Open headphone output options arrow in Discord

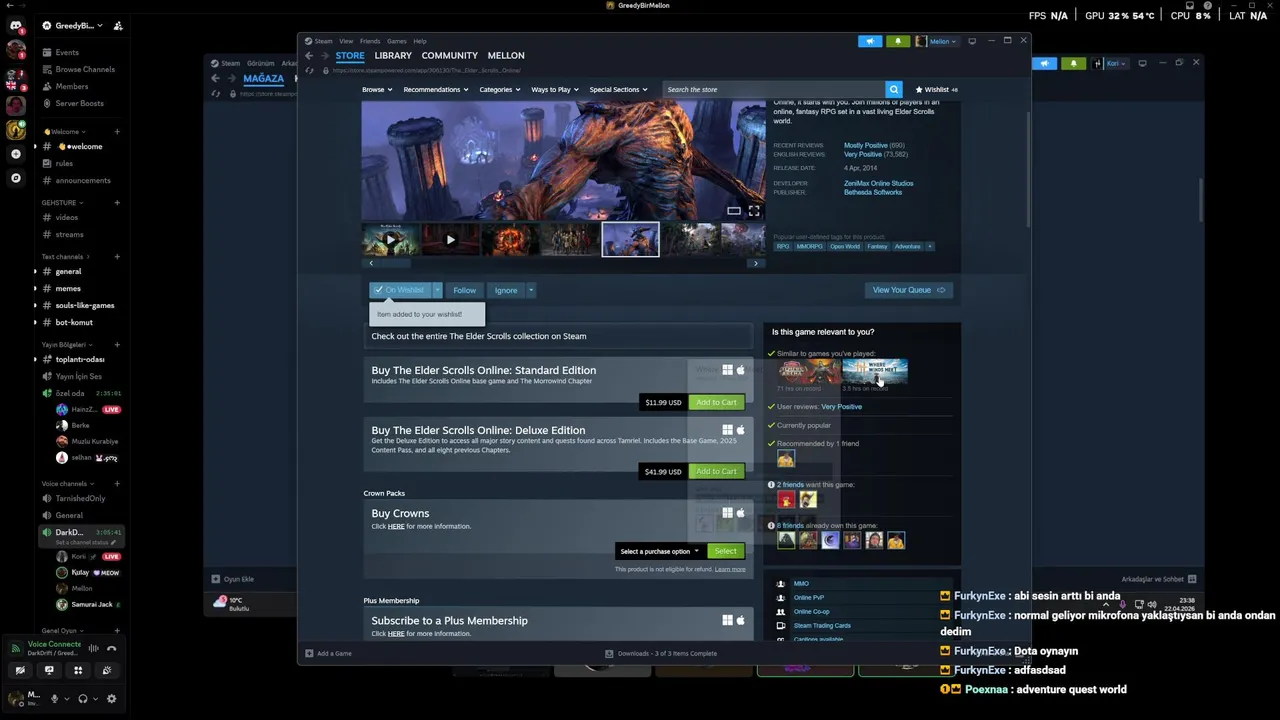click(96, 699)
